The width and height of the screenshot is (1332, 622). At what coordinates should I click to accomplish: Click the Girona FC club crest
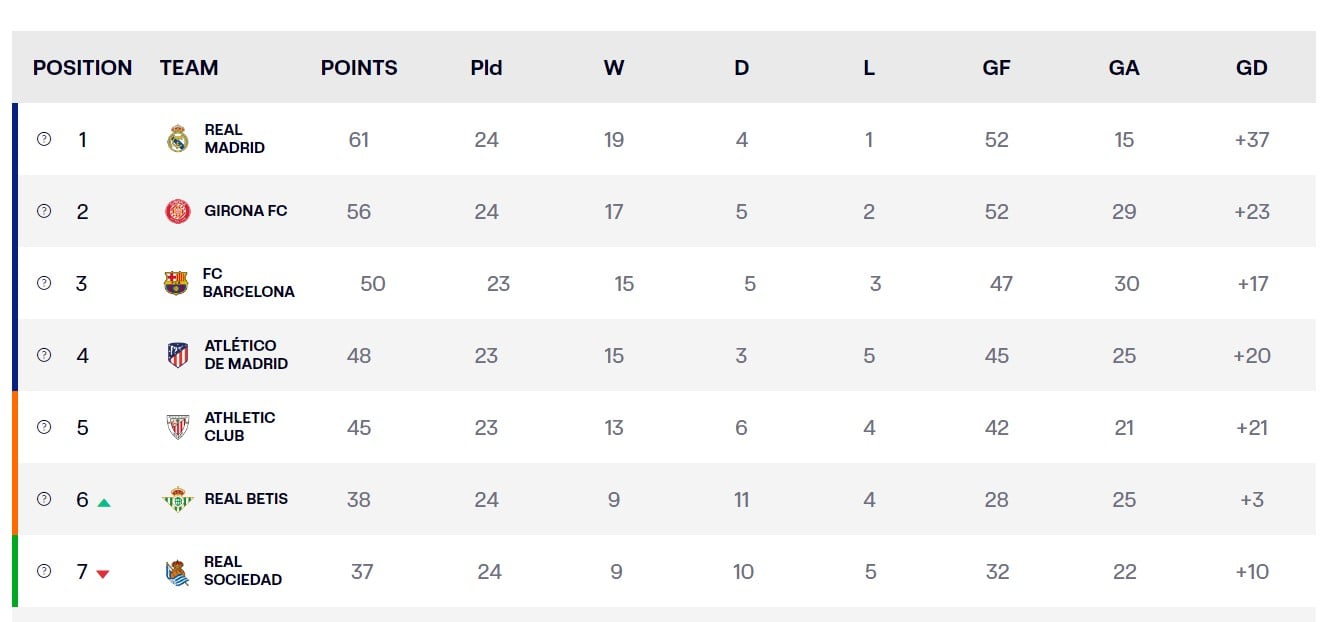(x=178, y=211)
